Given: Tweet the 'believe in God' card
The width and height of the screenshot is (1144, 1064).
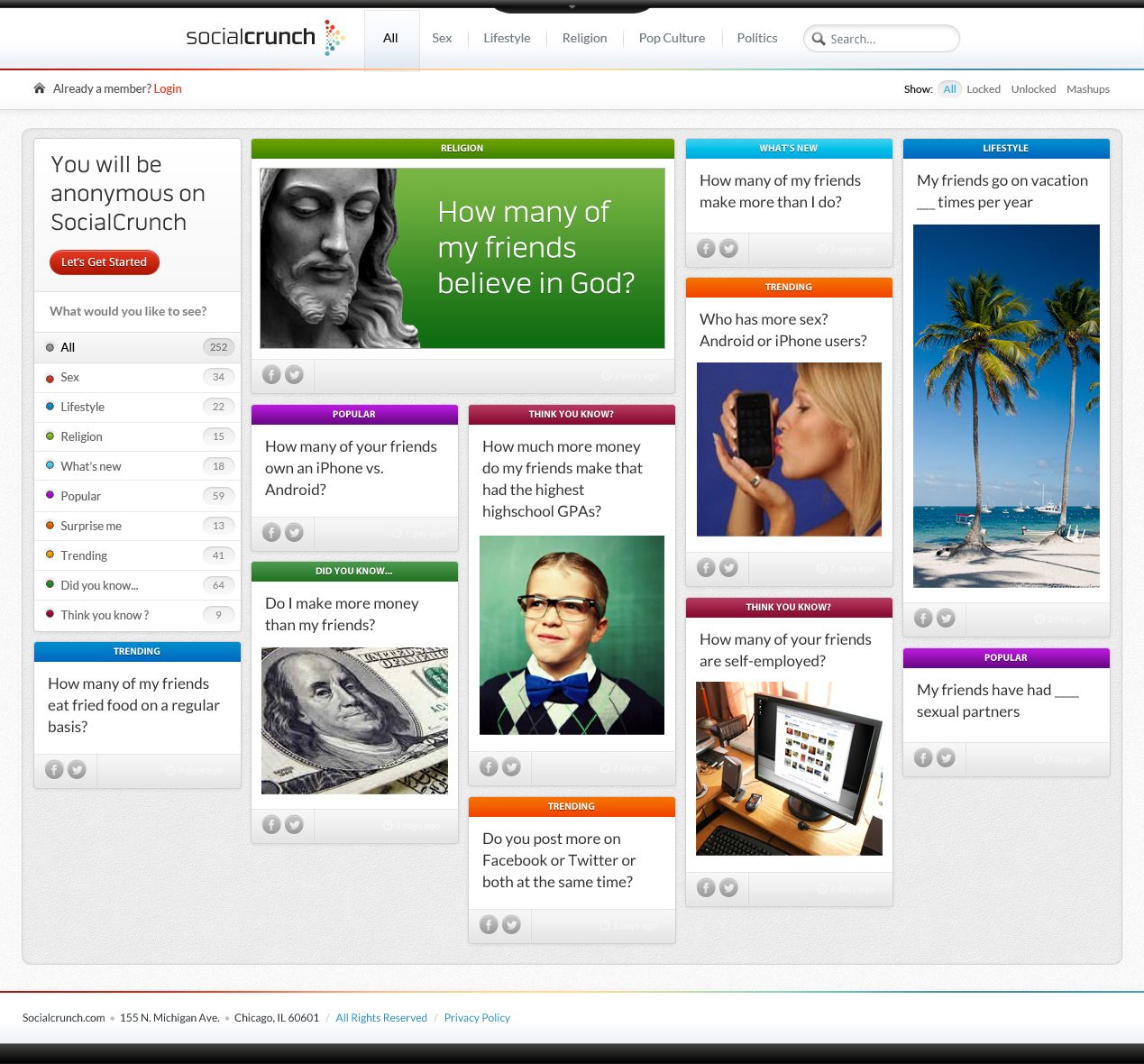Looking at the screenshot, I should tap(294, 375).
